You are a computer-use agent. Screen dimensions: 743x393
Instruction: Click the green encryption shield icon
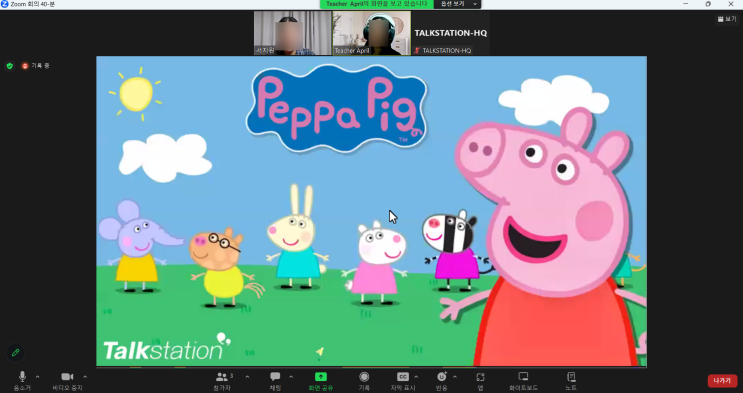10,66
